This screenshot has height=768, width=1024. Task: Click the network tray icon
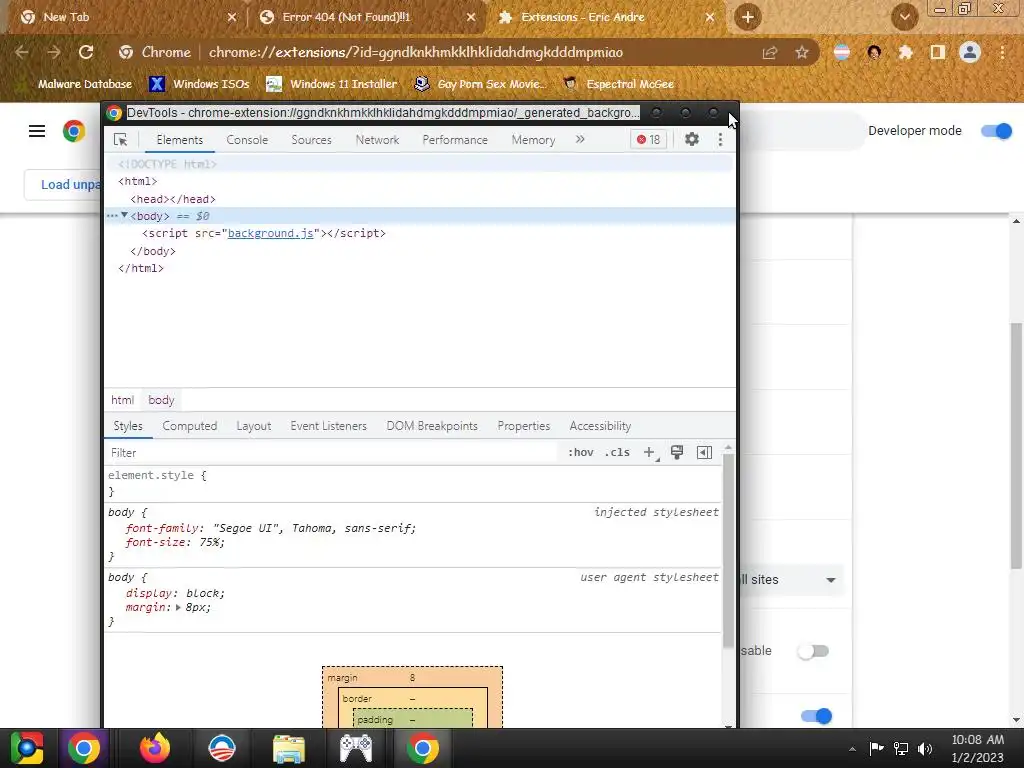(901, 748)
